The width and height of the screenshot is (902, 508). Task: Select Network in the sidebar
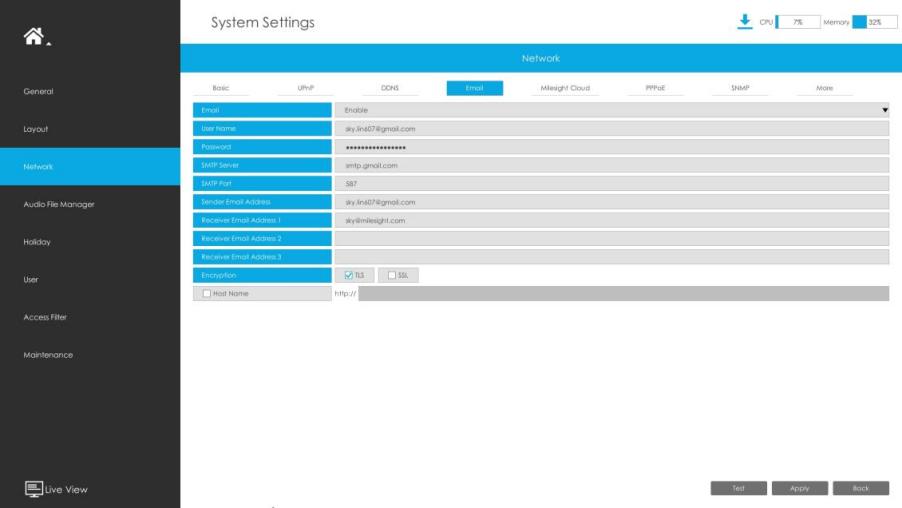coord(90,167)
